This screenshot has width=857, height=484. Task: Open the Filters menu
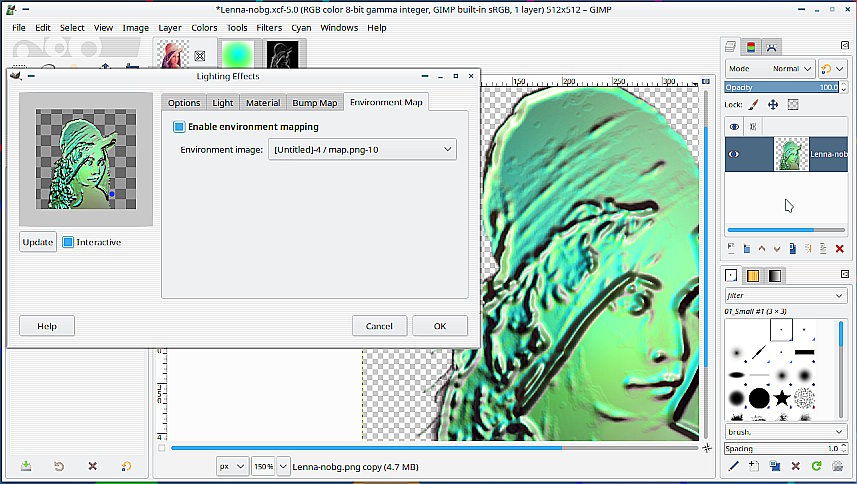pyautogui.click(x=269, y=28)
